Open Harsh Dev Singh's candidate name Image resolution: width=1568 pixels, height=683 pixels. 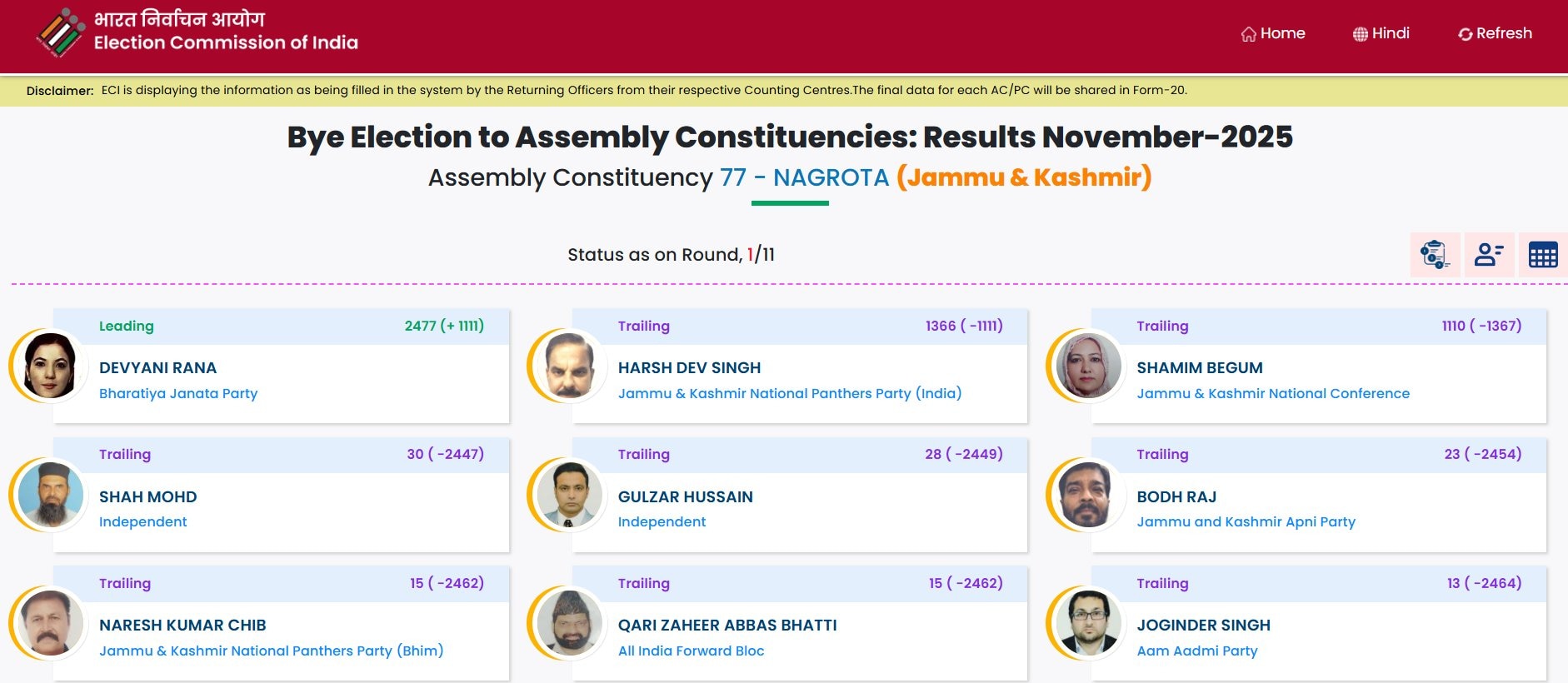pyautogui.click(x=689, y=368)
